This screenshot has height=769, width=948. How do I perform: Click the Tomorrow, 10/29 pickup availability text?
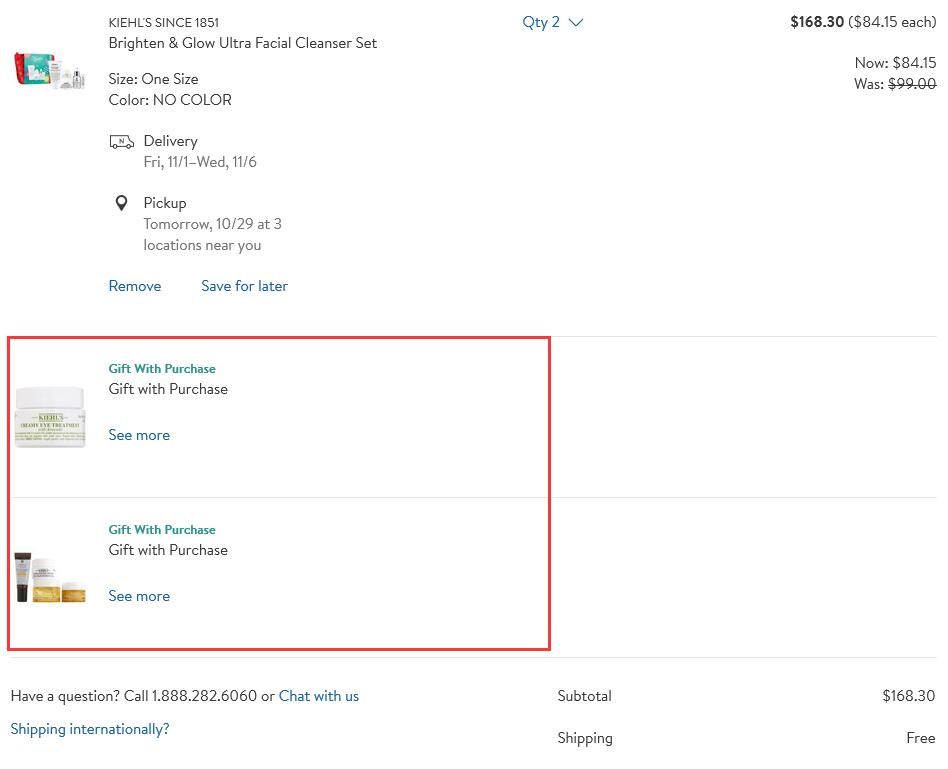(212, 235)
